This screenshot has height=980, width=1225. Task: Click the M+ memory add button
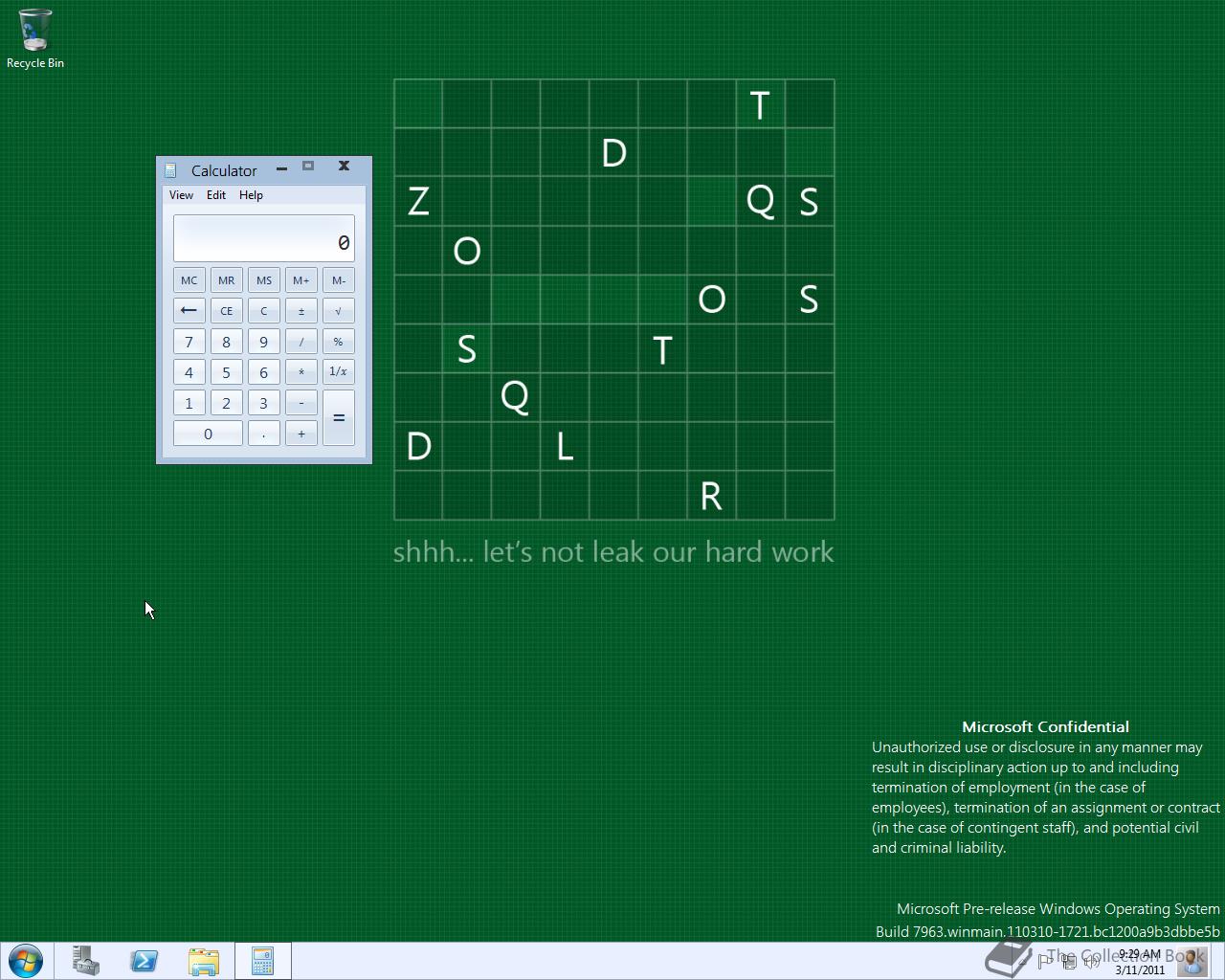click(x=301, y=279)
